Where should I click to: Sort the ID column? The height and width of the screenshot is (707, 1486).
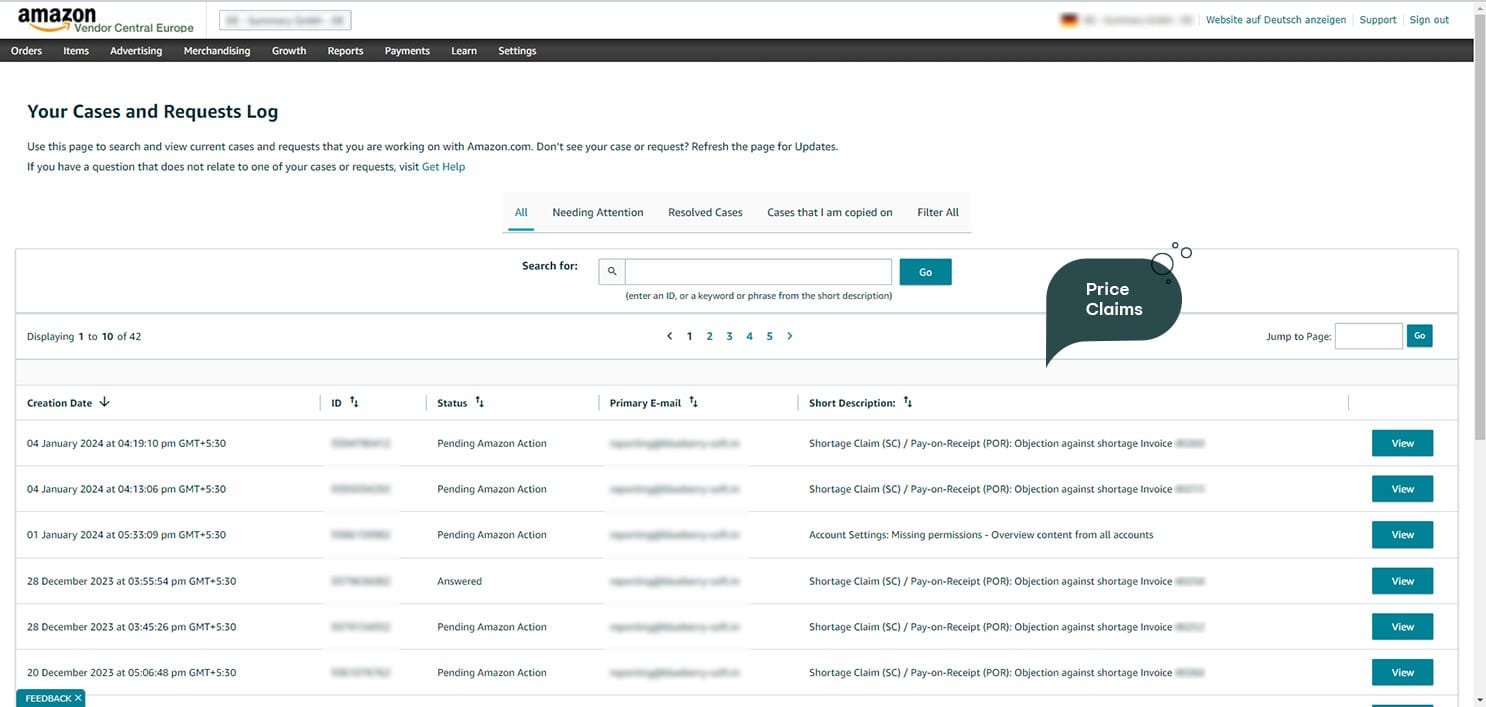point(354,403)
